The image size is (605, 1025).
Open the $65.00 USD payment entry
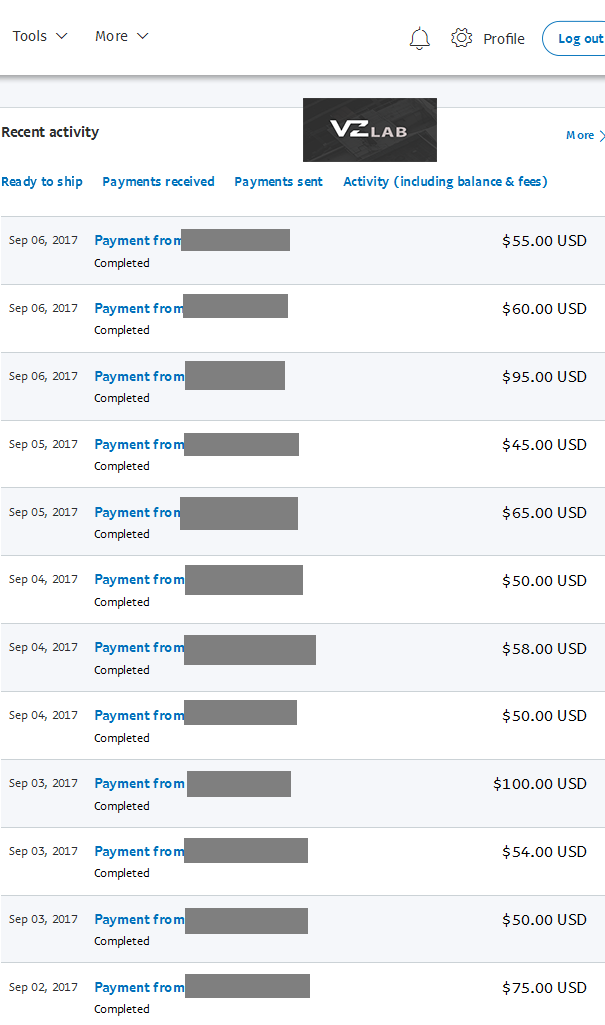(x=302, y=522)
